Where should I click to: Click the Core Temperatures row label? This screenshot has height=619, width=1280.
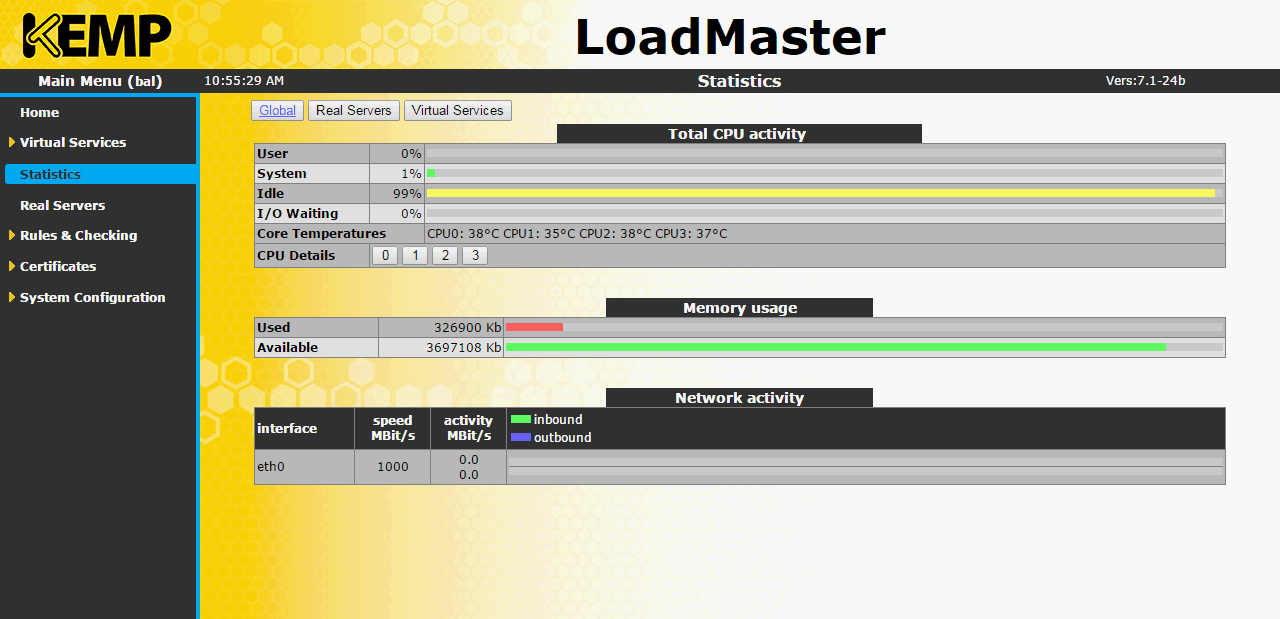(x=321, y=233)
